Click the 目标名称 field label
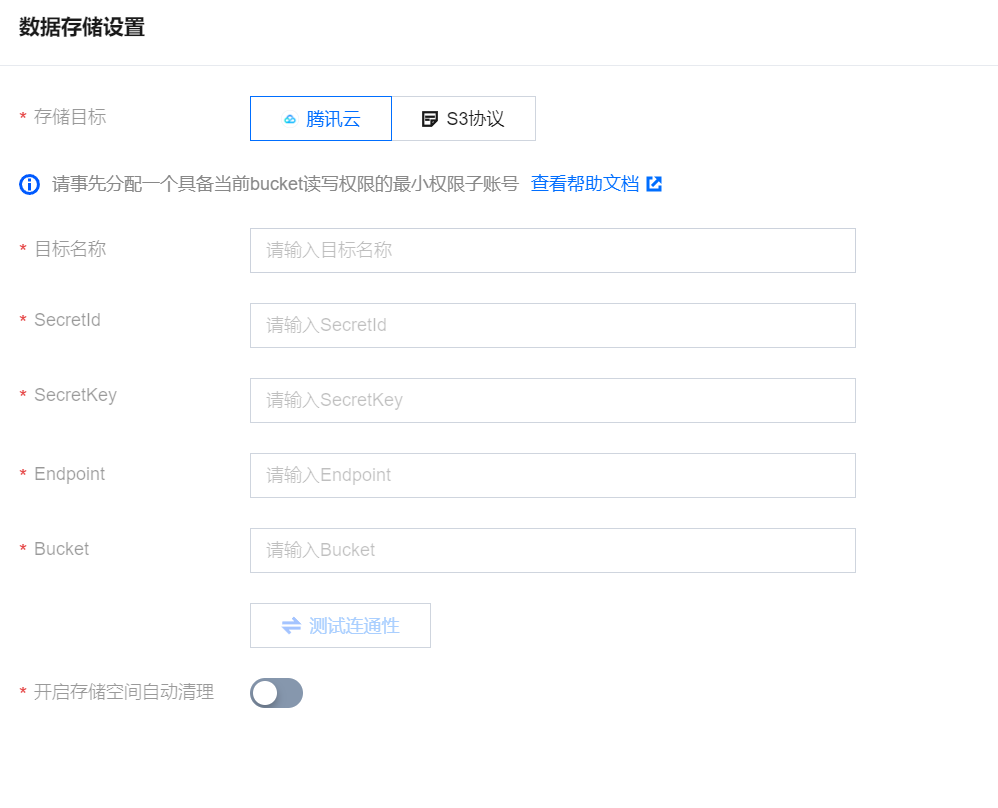Viewport: 998px width, 808px height. pos(70,249)
